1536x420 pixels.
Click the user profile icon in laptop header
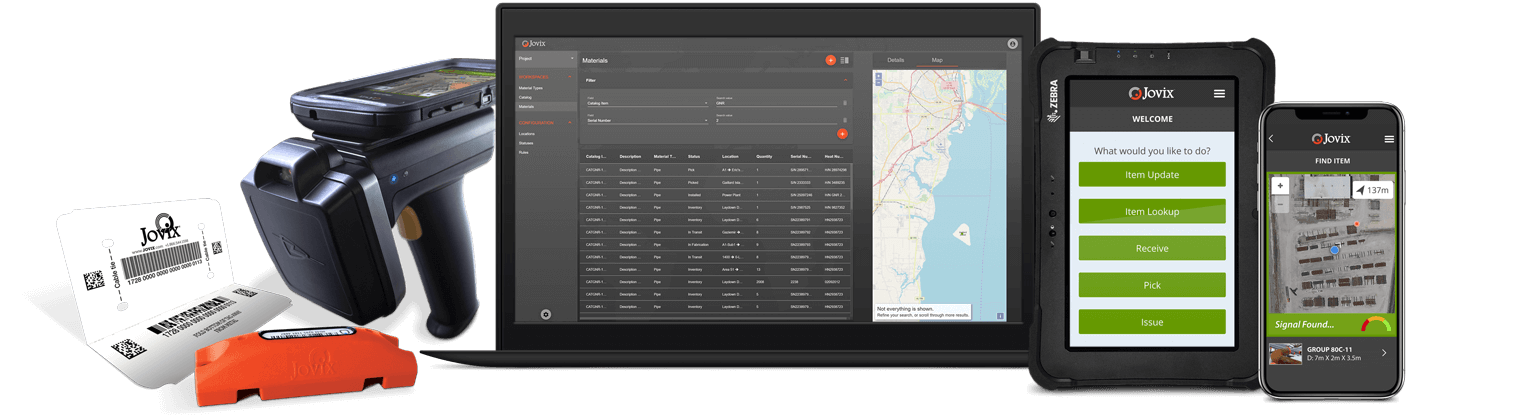click(x=1012, y=44)
